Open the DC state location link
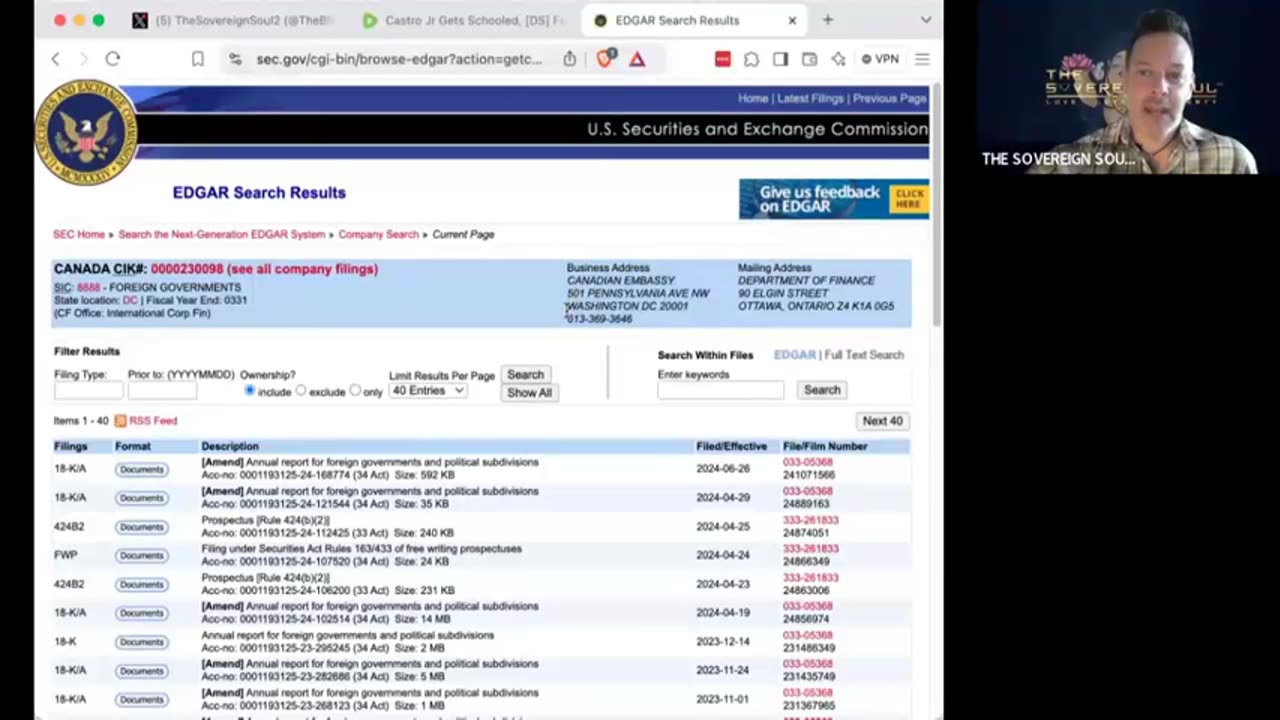This screenshot has width=1280, height=720. pyautogui.click(x=130, y=300)
